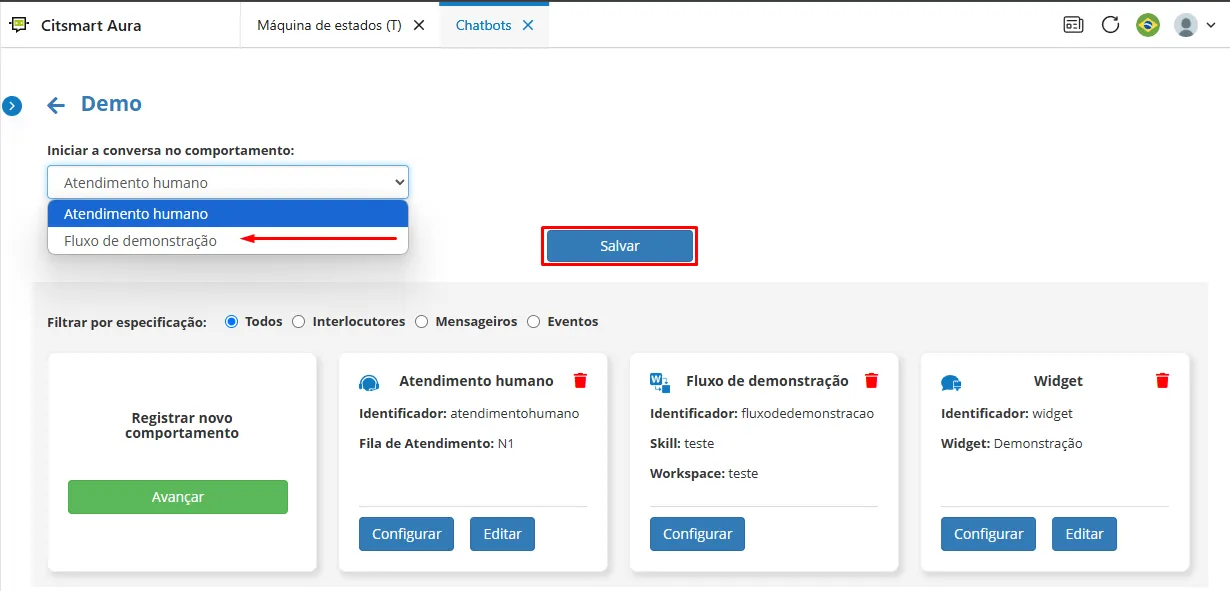Click the Fluxo de demonstração card title

(767, 381)
